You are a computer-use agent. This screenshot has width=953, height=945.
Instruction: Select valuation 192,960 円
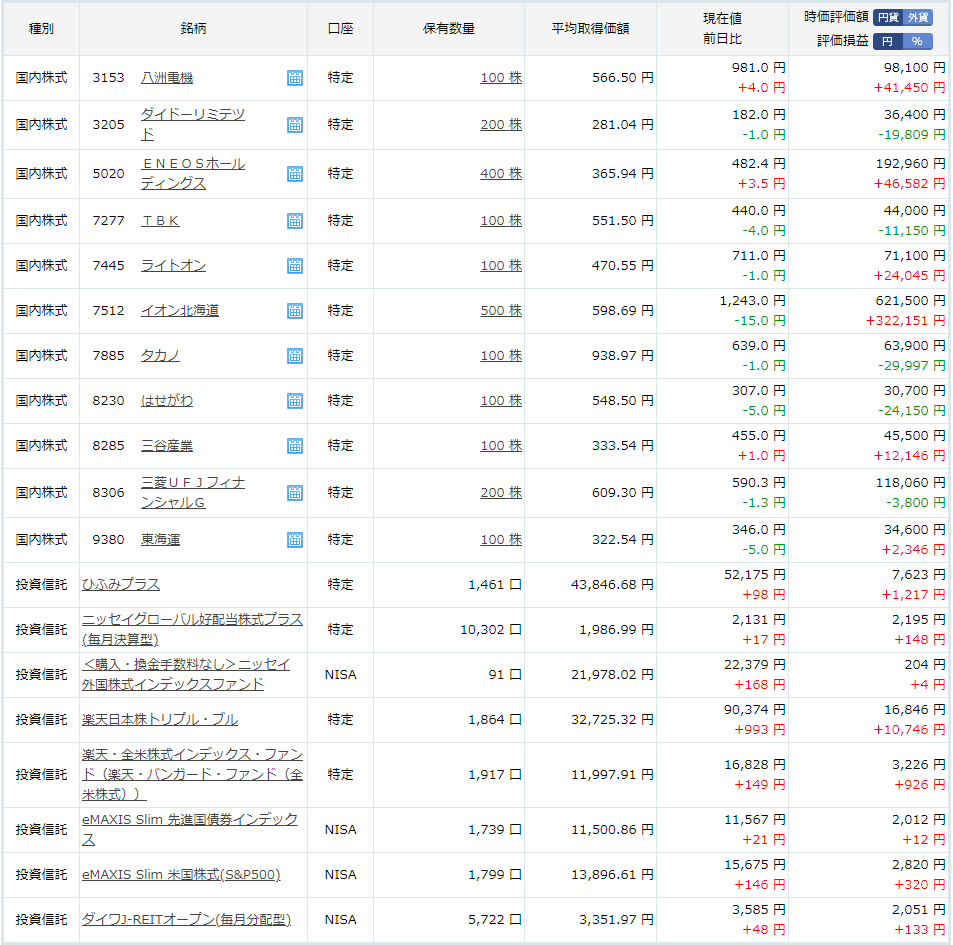pyautogui.click(x=910, y=163)
